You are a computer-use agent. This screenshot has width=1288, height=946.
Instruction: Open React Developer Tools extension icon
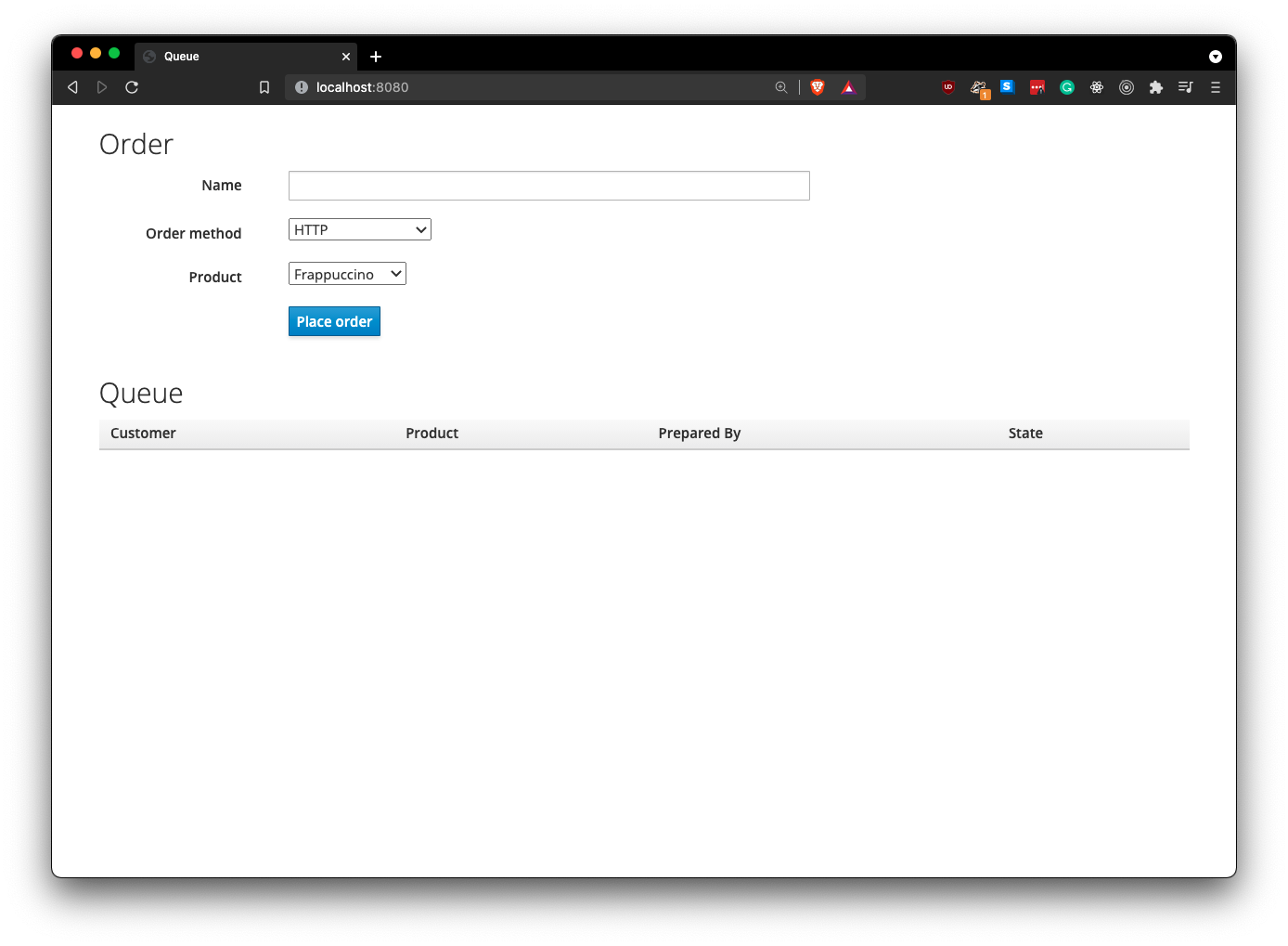tap(1097, 87)
